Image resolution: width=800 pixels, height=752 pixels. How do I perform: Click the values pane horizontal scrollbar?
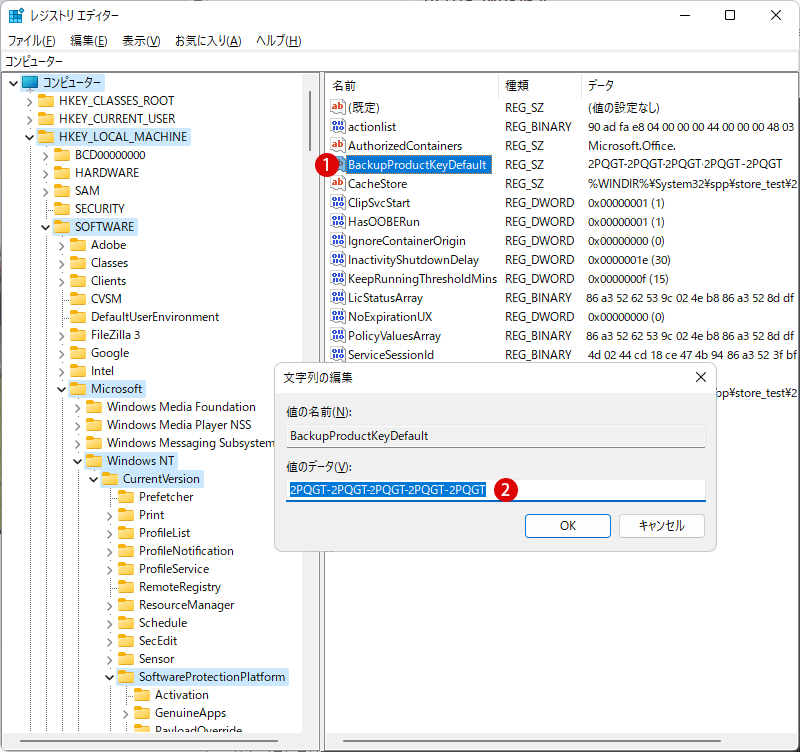coord(531,741)
